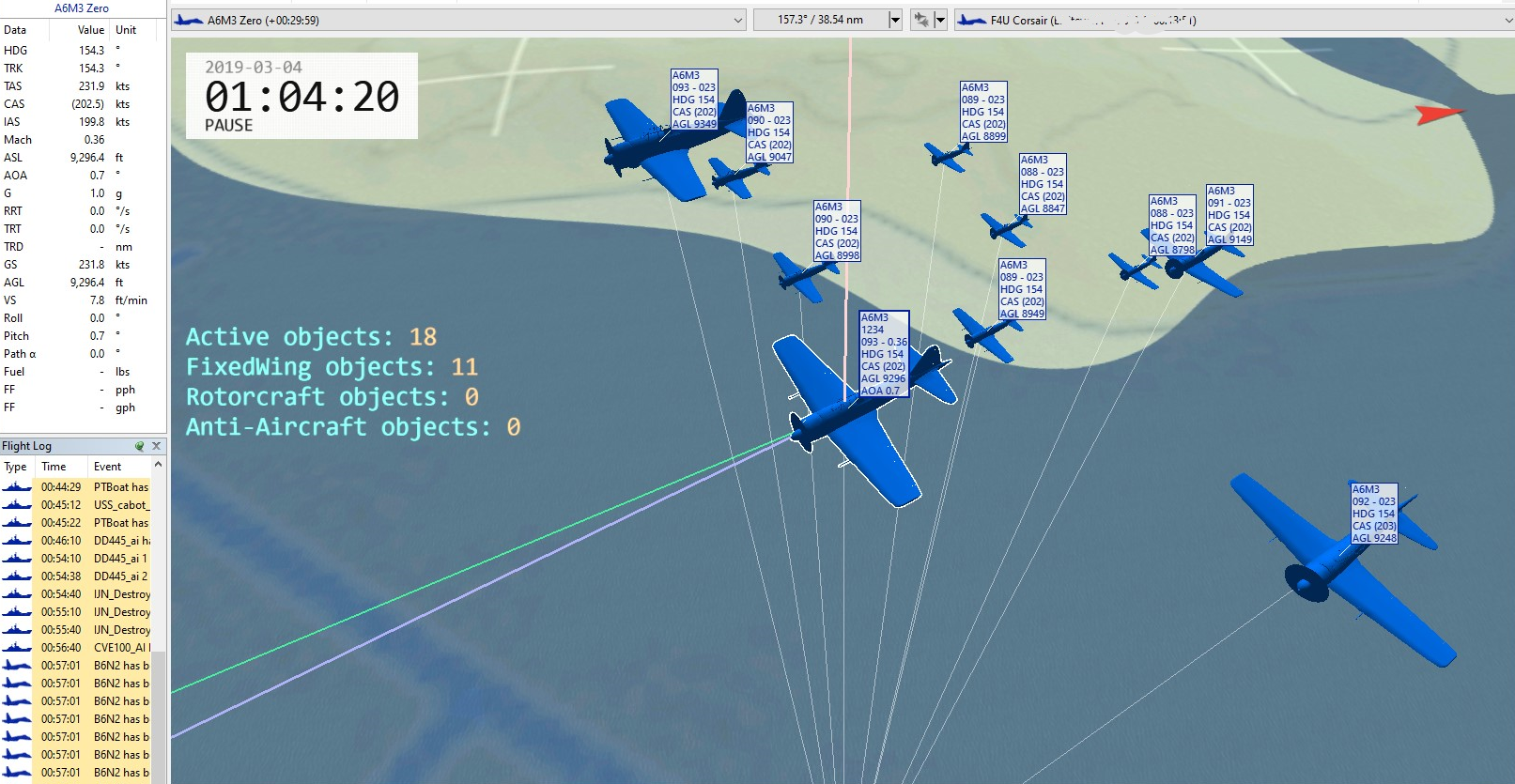Click the CAS value (202.5)
This screenshot has height=784, width=1515.
click(88, 103)
